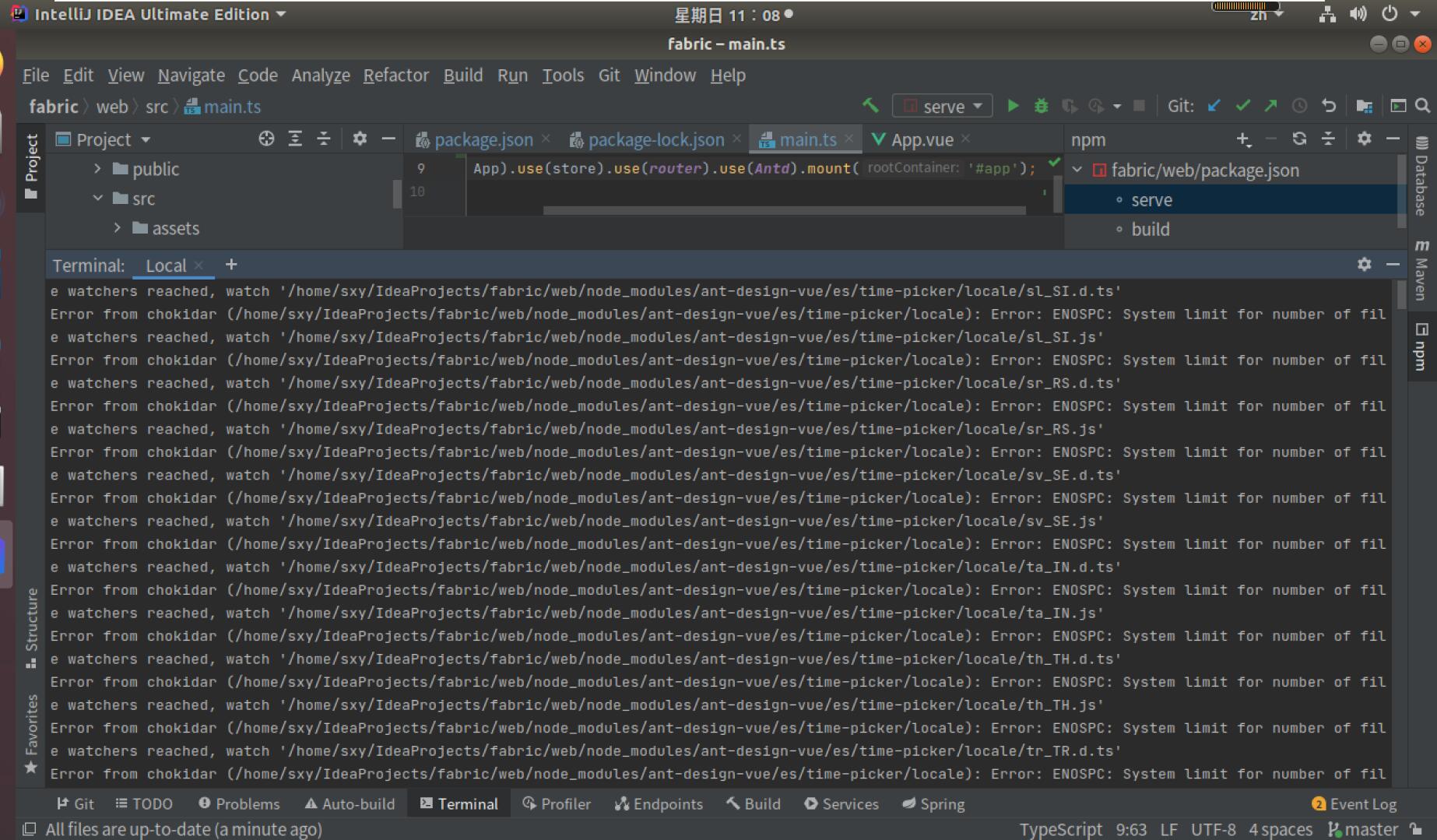Expand all in Project panel
Image resolution: width=1437 pixels, height=840 pixels.
coord(295,139)
